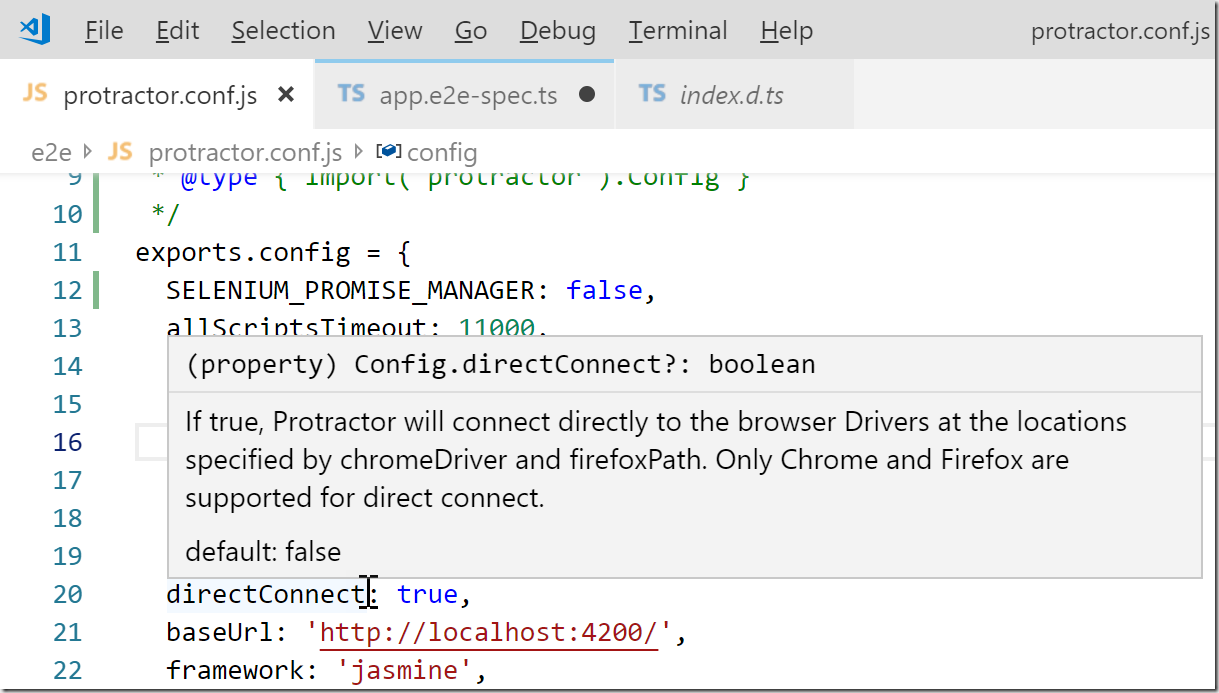Open the Terminal menu
Screen dimensions: 1219x693
(678, 31)
